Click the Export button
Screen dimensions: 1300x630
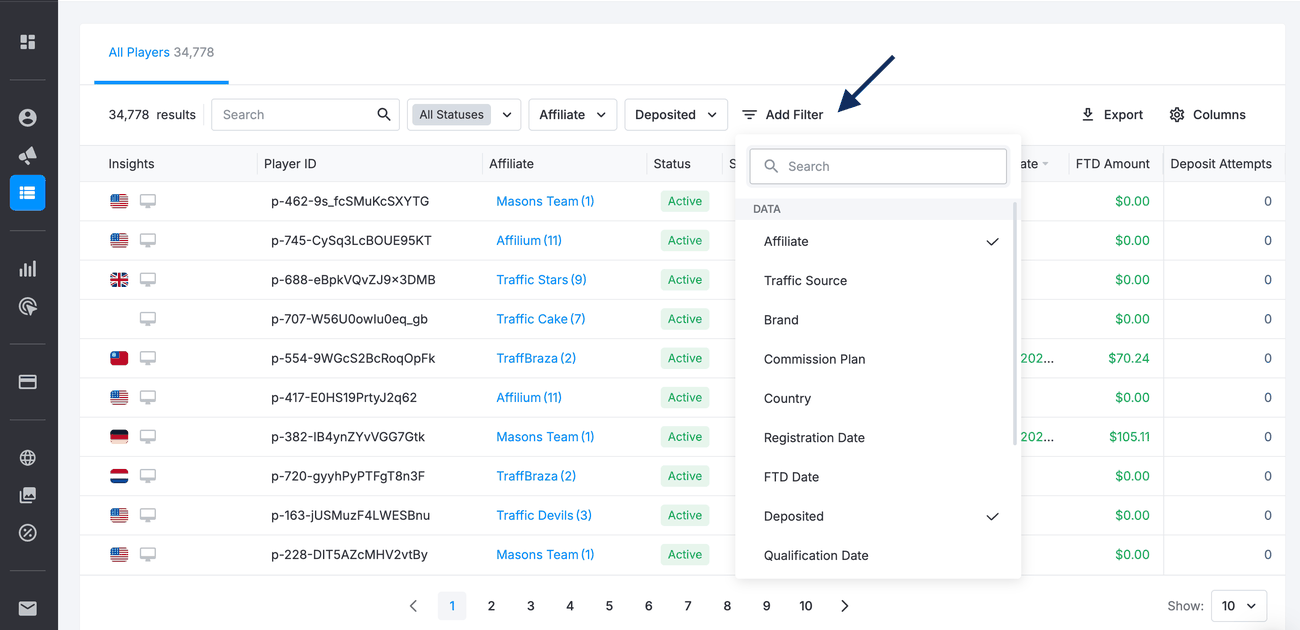(x=1112, y=115)
